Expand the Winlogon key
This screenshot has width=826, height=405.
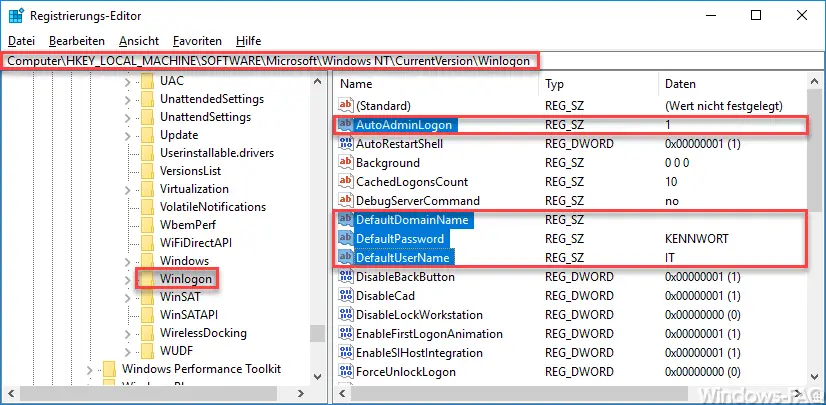(127, 280)
